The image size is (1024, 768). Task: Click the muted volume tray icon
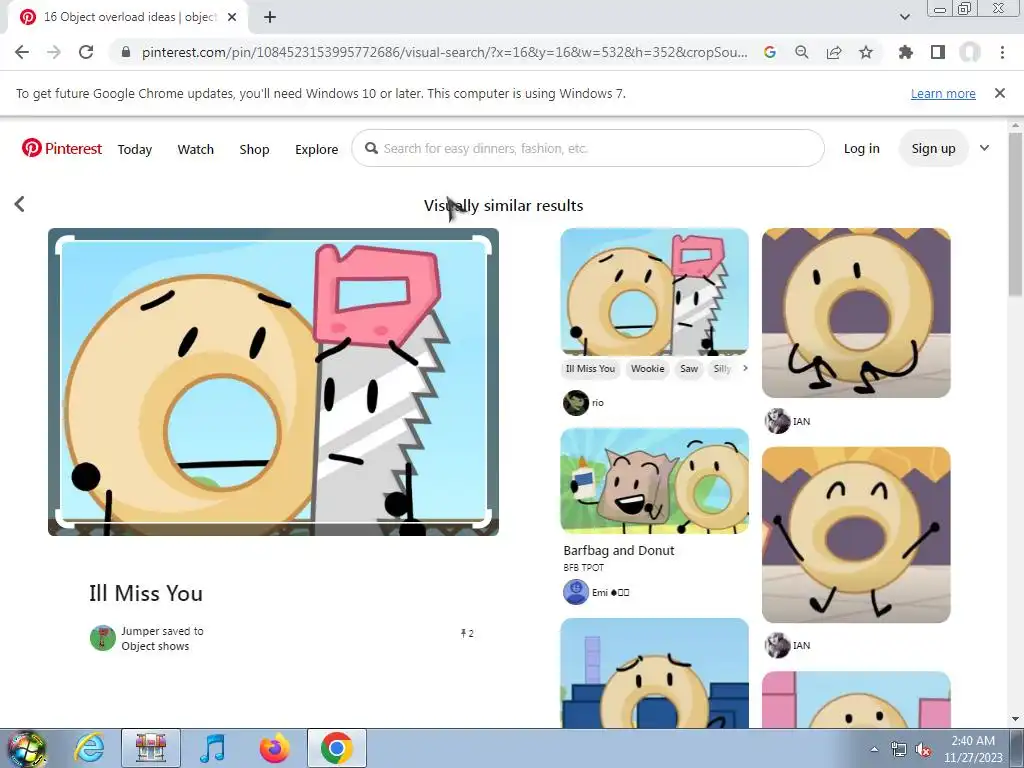923,750
